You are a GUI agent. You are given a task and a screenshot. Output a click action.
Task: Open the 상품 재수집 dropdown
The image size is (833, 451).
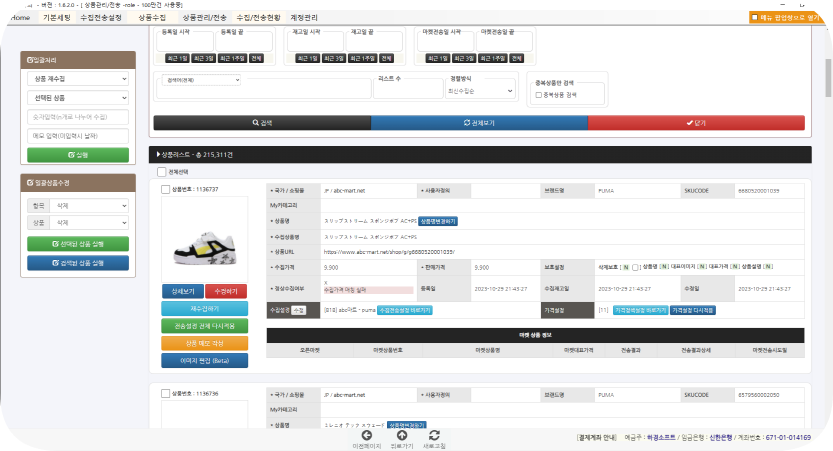pyautogui.click(x=78, y=78)
